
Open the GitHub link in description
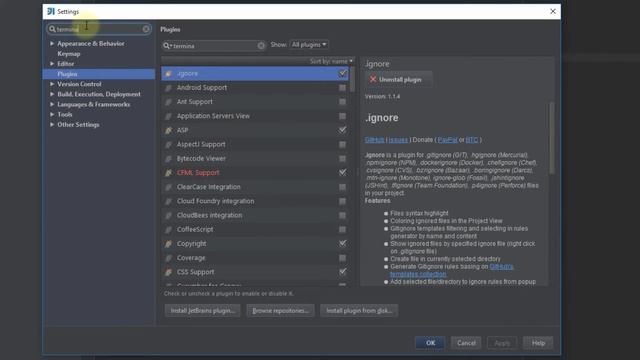point(374,140)
